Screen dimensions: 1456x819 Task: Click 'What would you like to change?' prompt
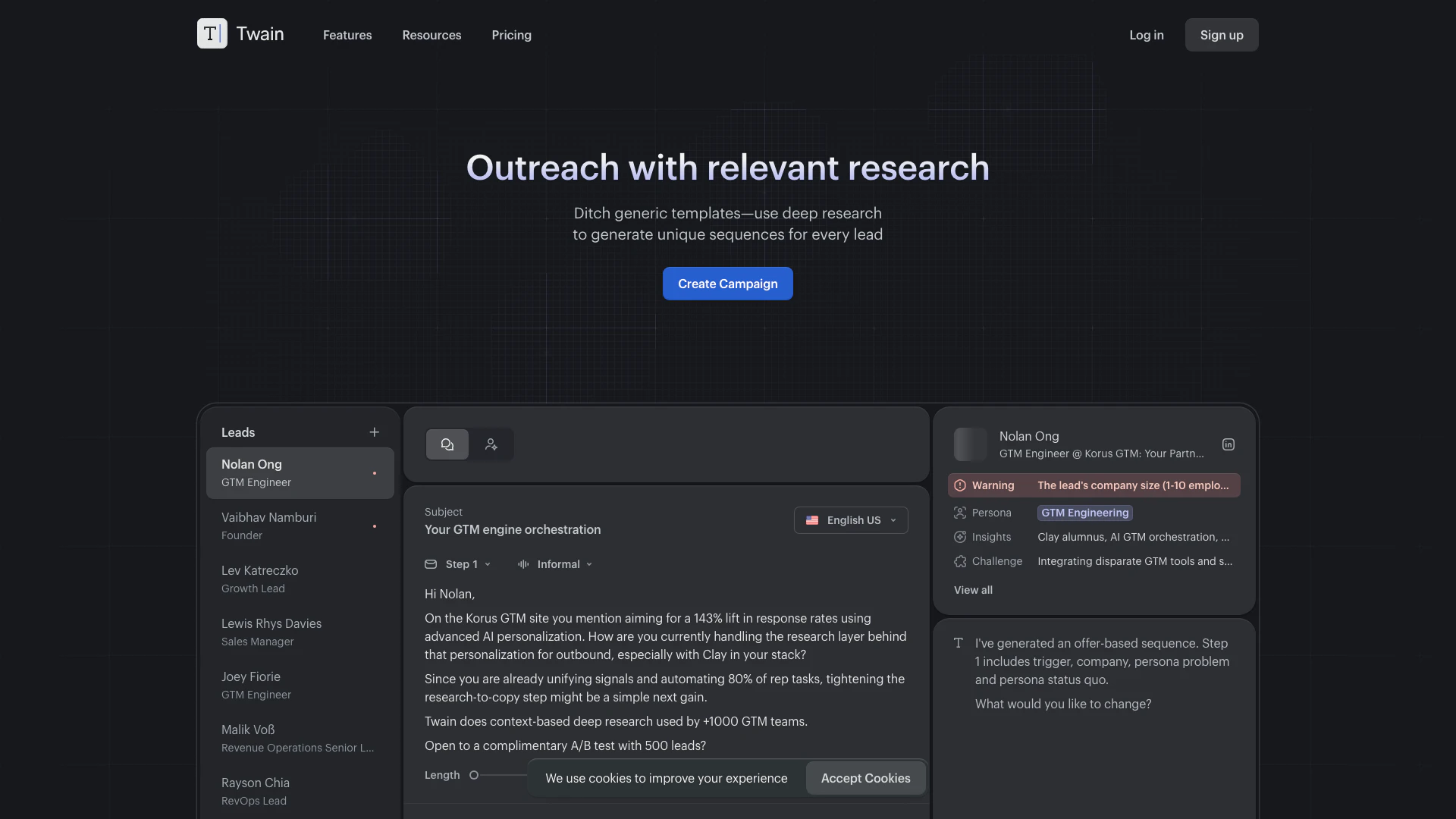click(x=1063, y=704)
